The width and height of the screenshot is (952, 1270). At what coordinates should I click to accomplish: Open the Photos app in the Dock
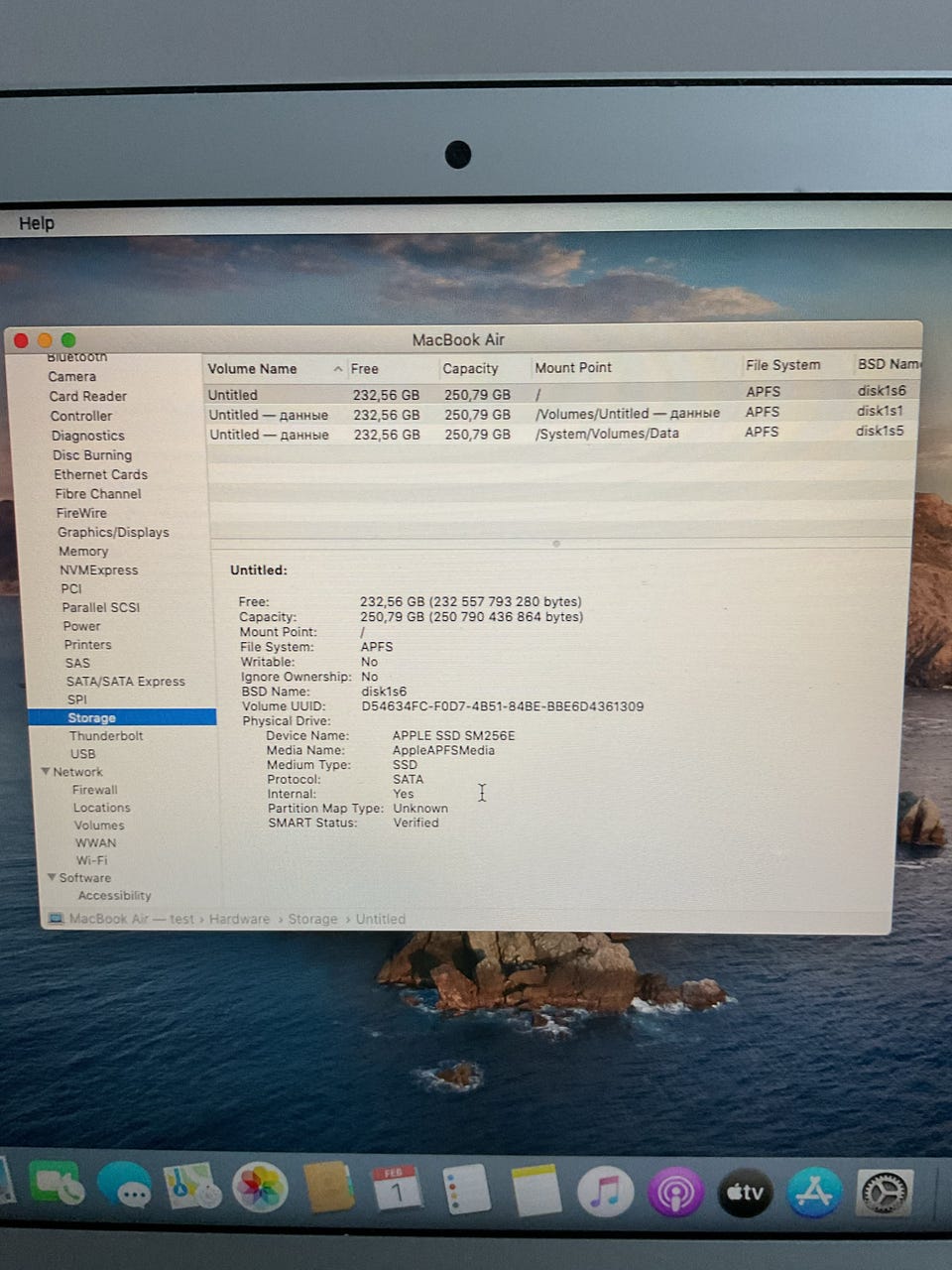click(260, 1188)
